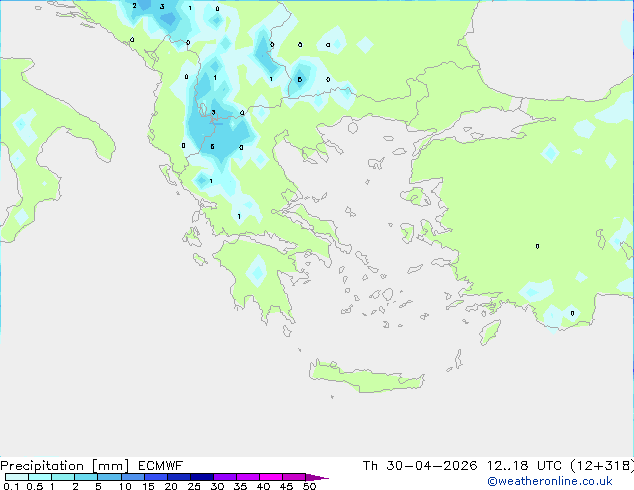The width and height of the screenshot is (634, 490).
Task: Click the "15" legend scale label
Action: (x=148, y=486)
